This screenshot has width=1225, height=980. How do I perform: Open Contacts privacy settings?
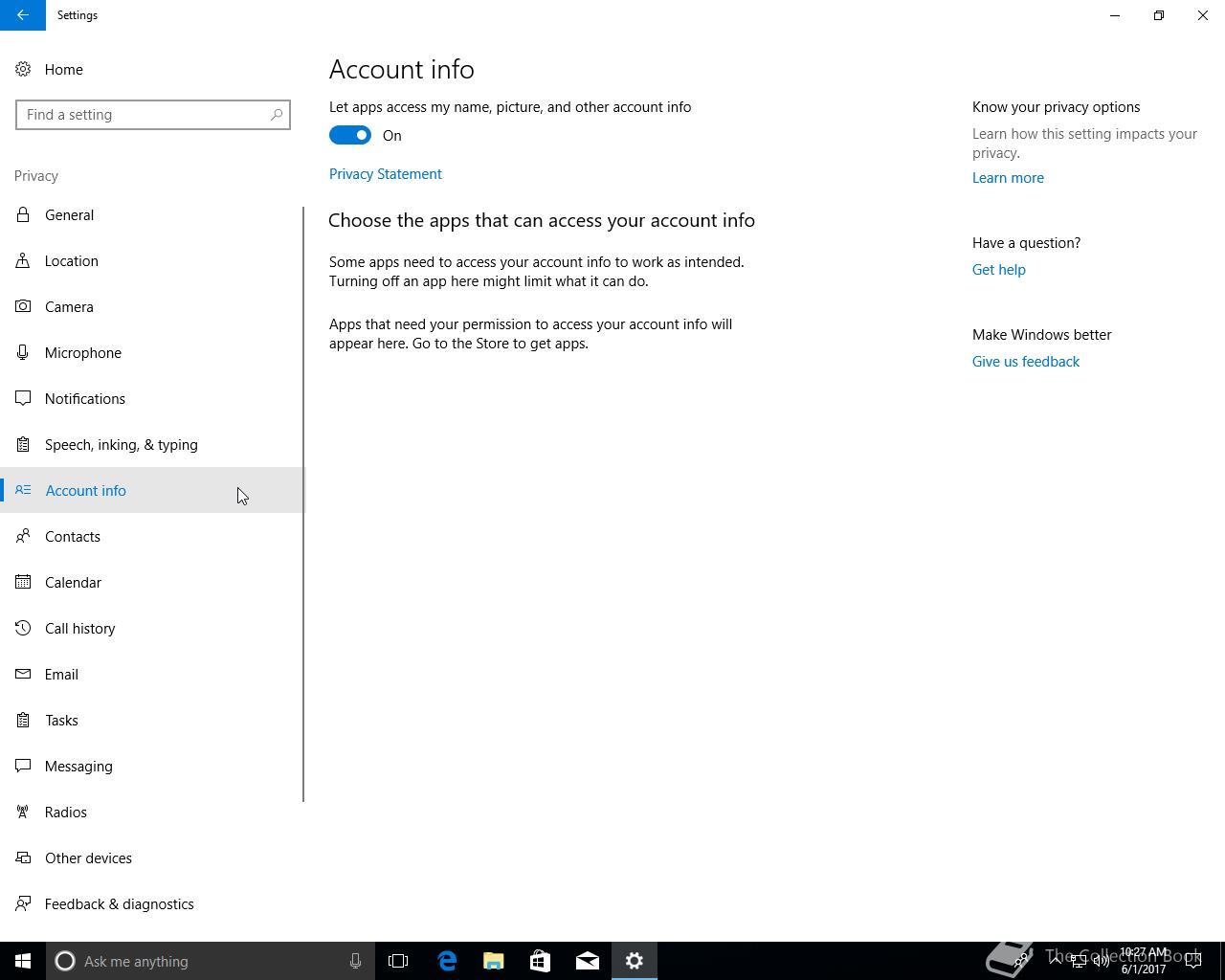click(x=153, y=537)
